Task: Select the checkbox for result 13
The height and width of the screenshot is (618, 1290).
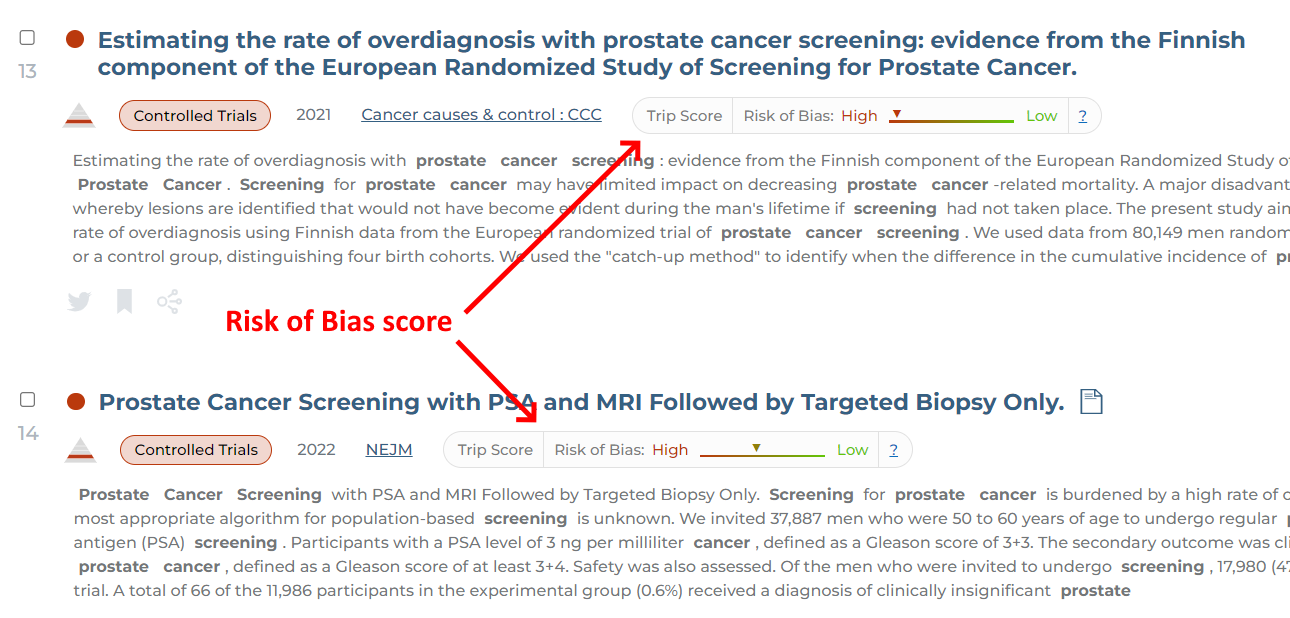Action: pos(28,37)
